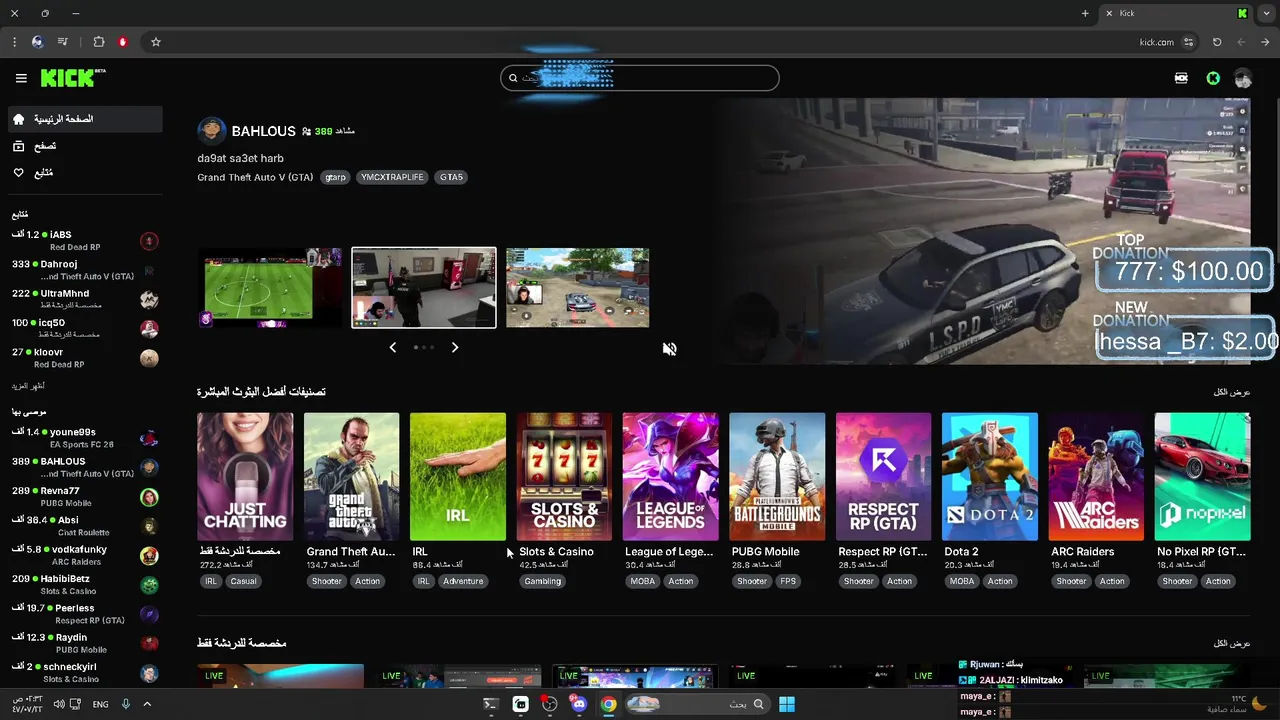This screenshot has width=1280, height=720.
Task: Click View All for top live categories
Action: [1232, 392]
